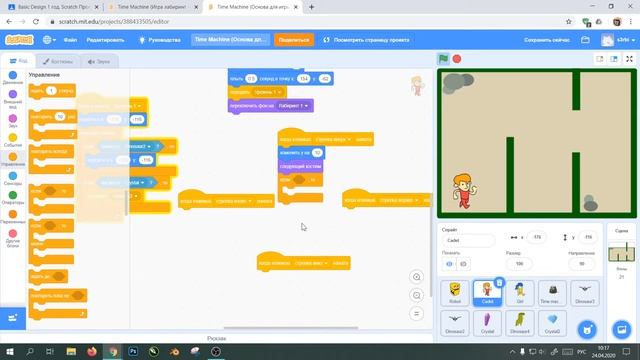Select the blue Crystal2 sprite thumbnail
The height and width of the screenshot is (360, 640).
pos(552,323)
